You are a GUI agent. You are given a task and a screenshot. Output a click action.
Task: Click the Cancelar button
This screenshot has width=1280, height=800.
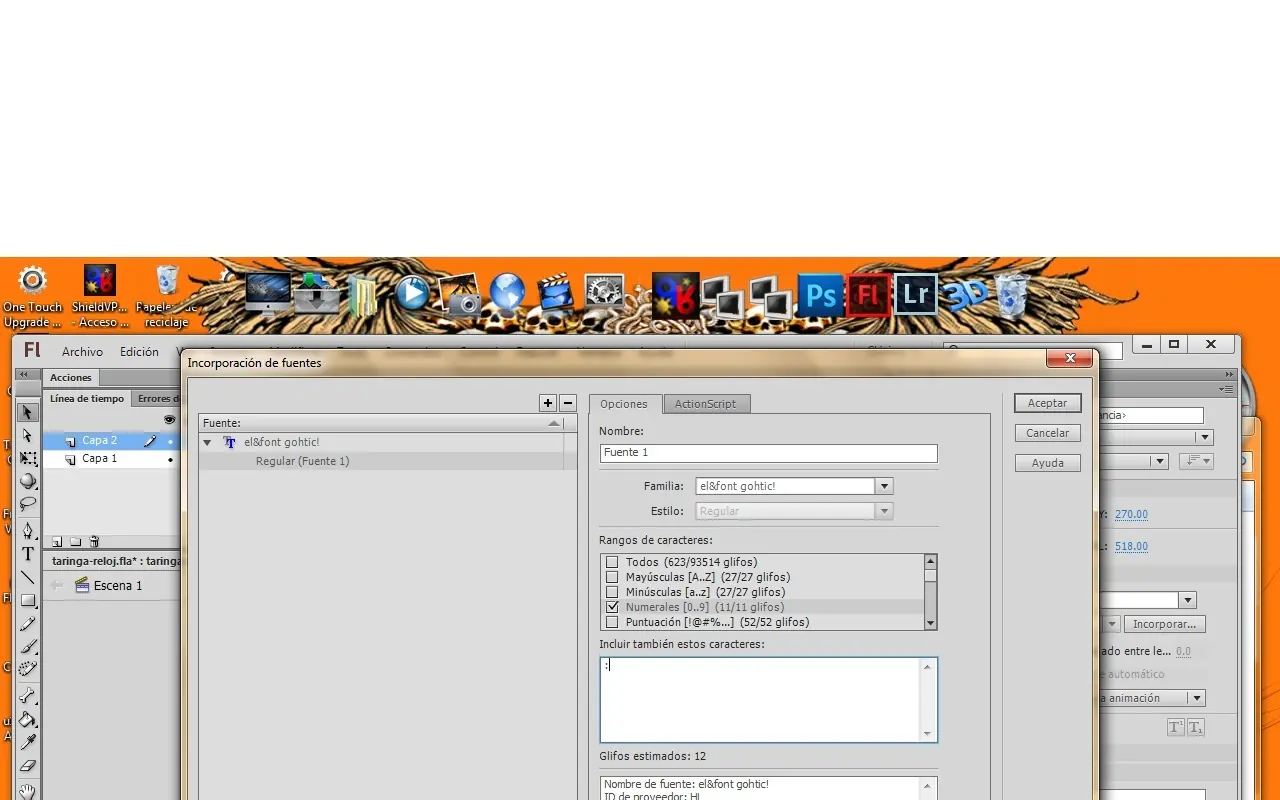(1048, 433)
